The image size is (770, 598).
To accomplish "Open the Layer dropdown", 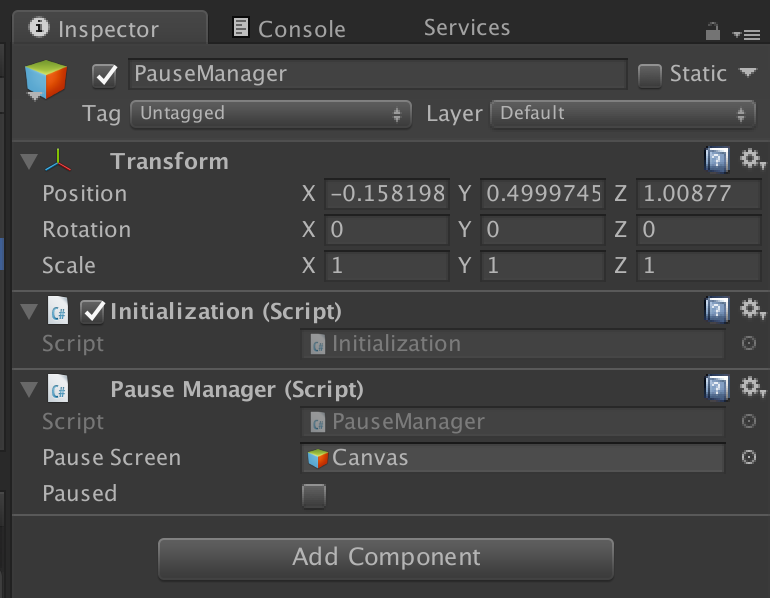I will [622, 114].
